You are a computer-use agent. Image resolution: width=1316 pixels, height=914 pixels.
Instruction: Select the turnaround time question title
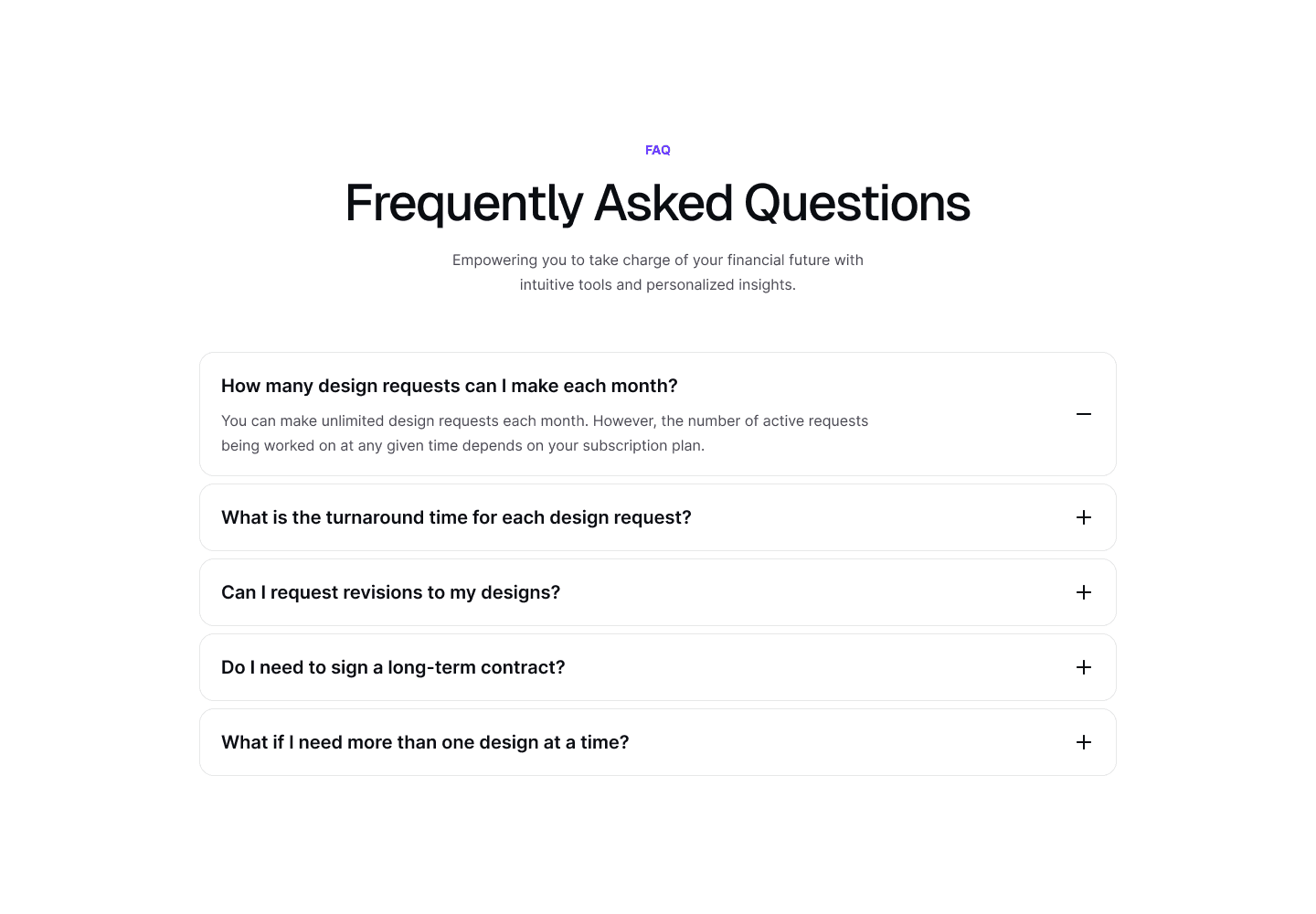click(x=456, y=517)
